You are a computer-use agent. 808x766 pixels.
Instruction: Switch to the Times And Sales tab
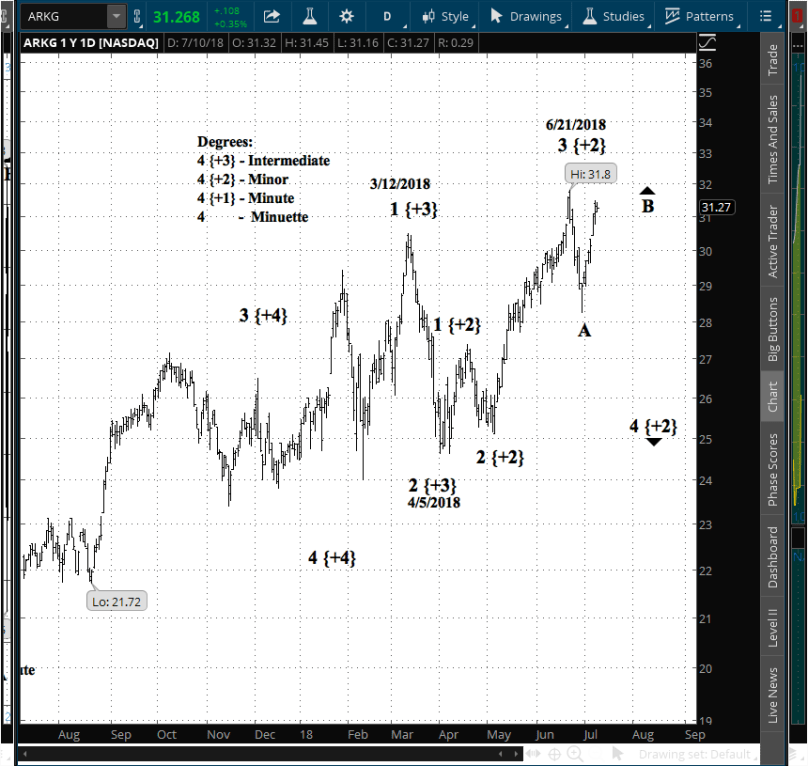pos(772,140)
